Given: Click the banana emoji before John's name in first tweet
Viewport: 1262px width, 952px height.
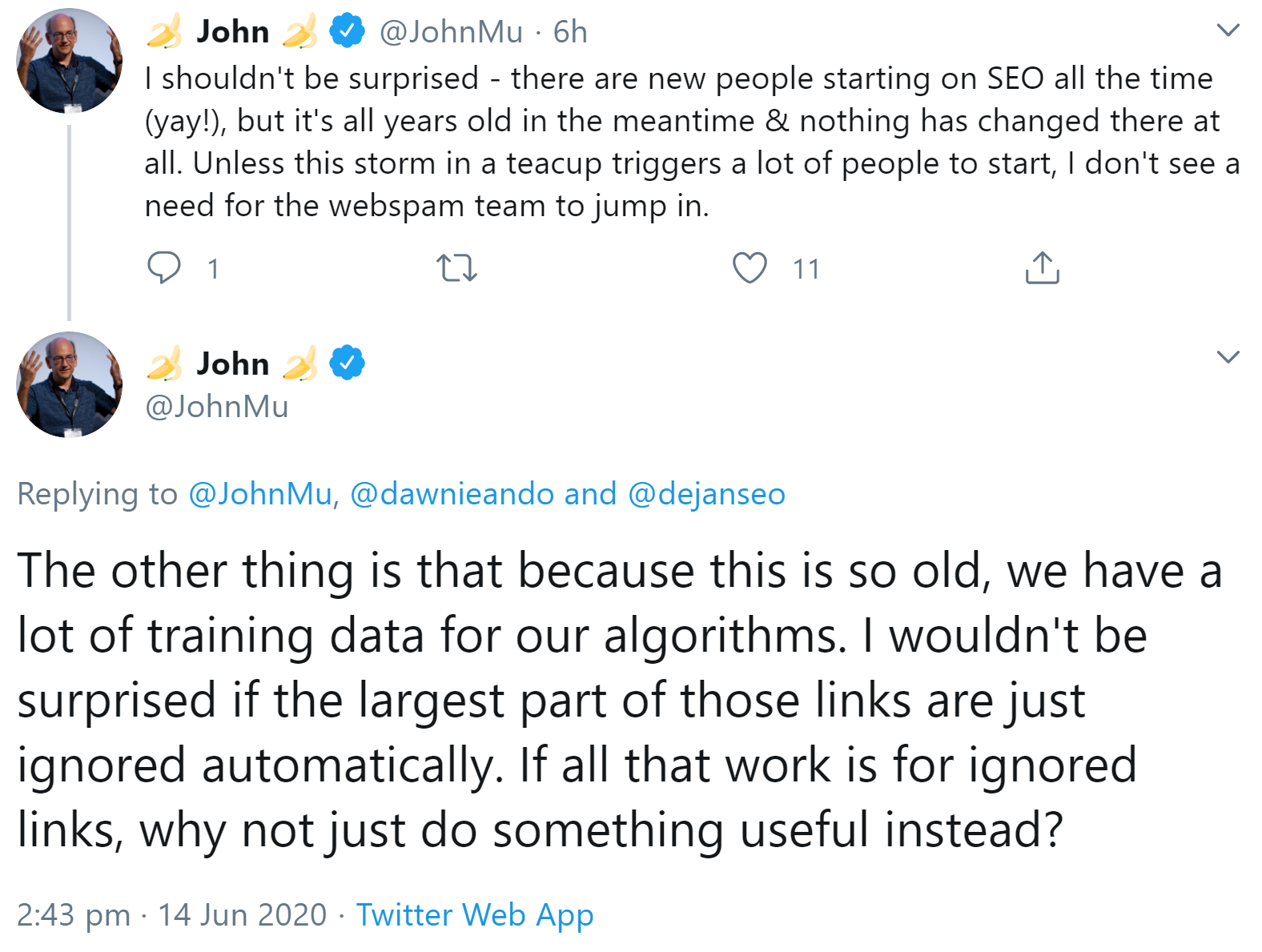Looking at the screenshot, I should pos(164,32).
